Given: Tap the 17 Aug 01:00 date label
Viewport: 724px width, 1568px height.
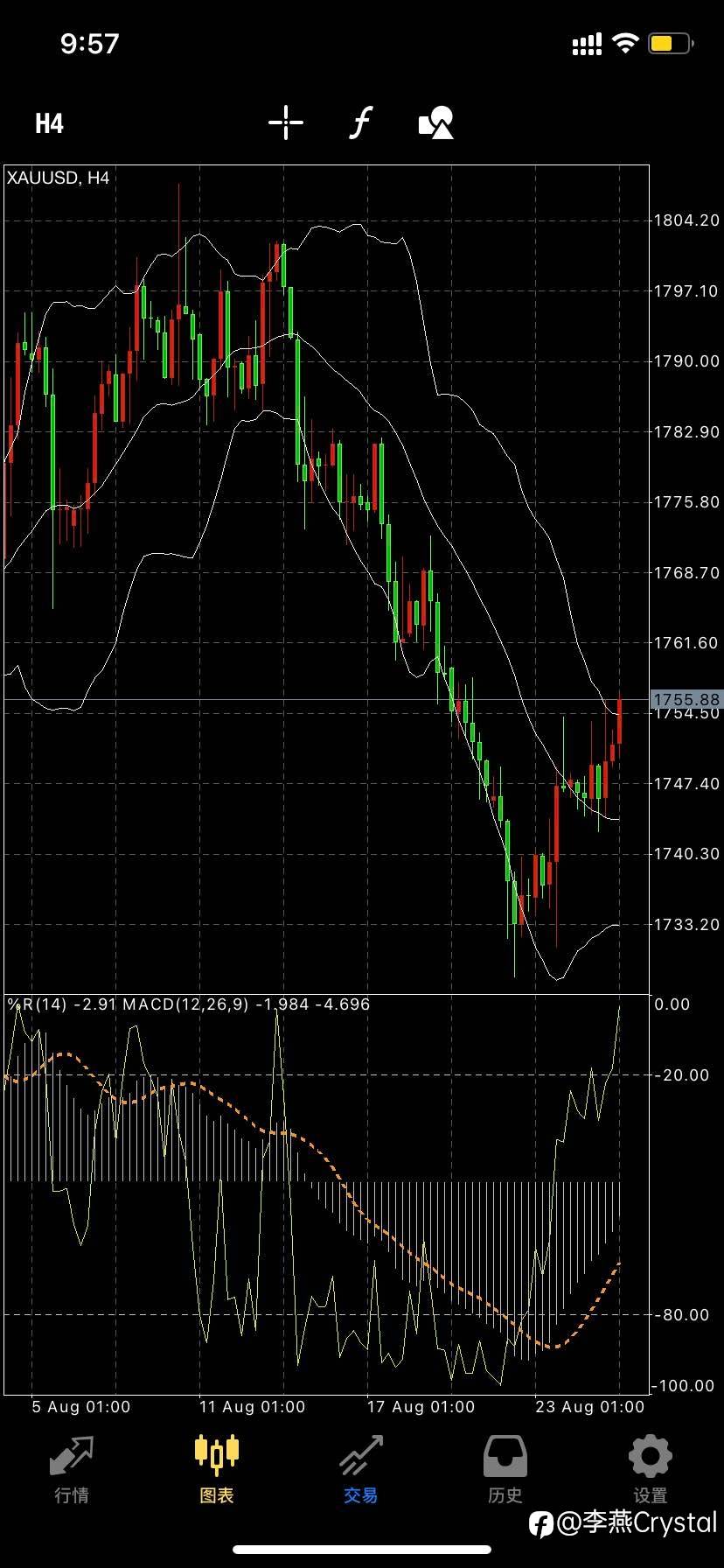Looking at the screenshot, I should pos(421,1407).
